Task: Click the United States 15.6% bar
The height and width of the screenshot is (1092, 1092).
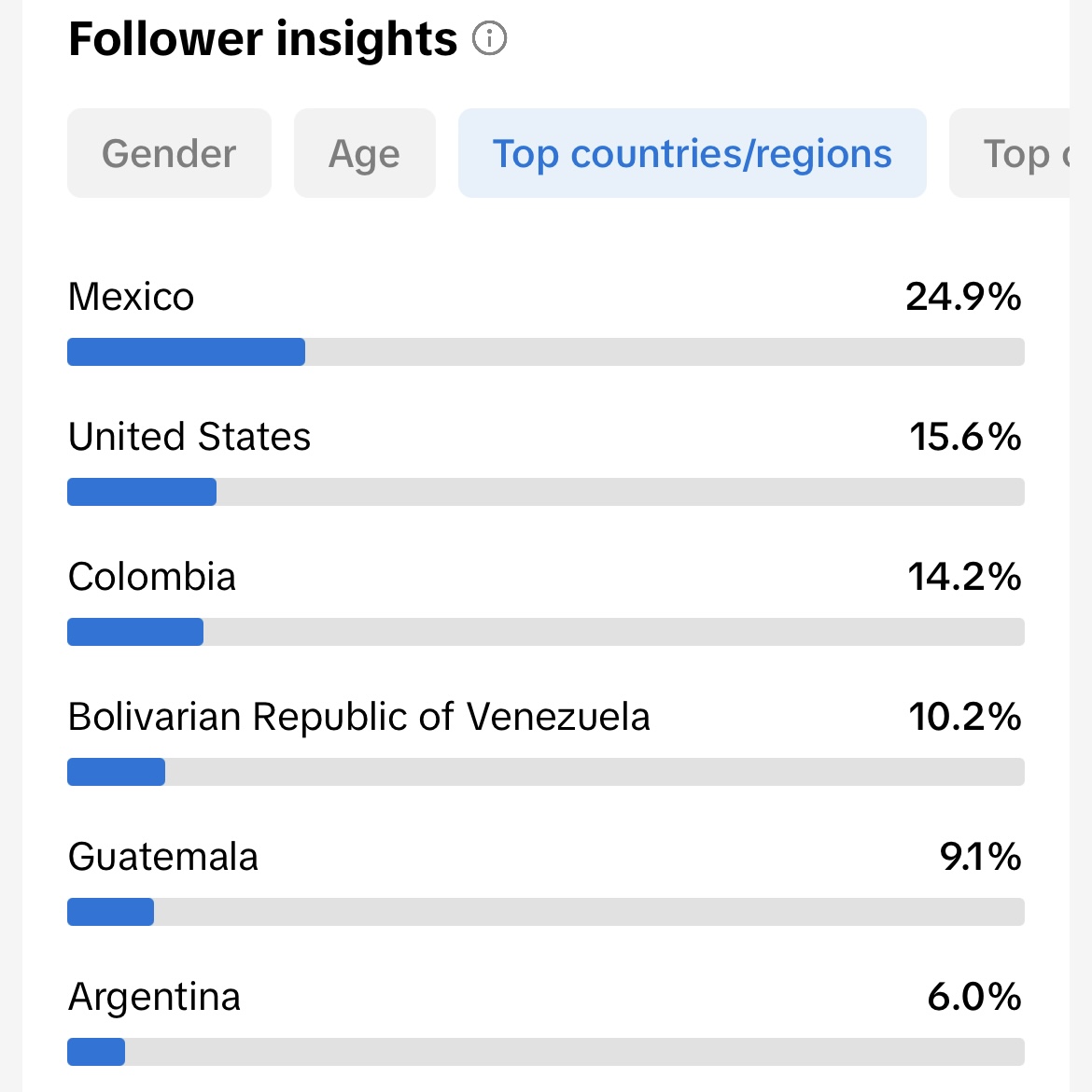Action: (546, 492)
